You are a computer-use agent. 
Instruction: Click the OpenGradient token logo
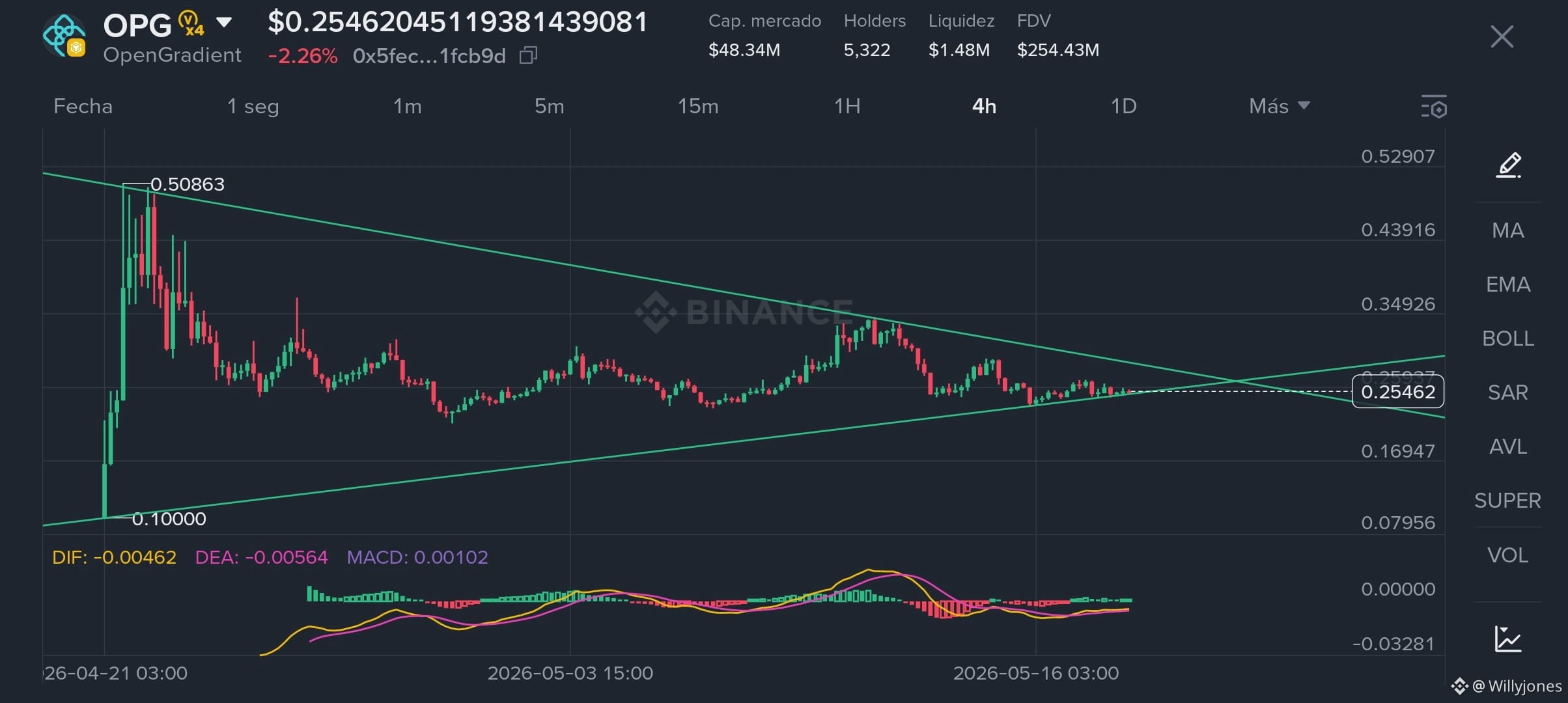pyautogui.click(x=64, y=36)
